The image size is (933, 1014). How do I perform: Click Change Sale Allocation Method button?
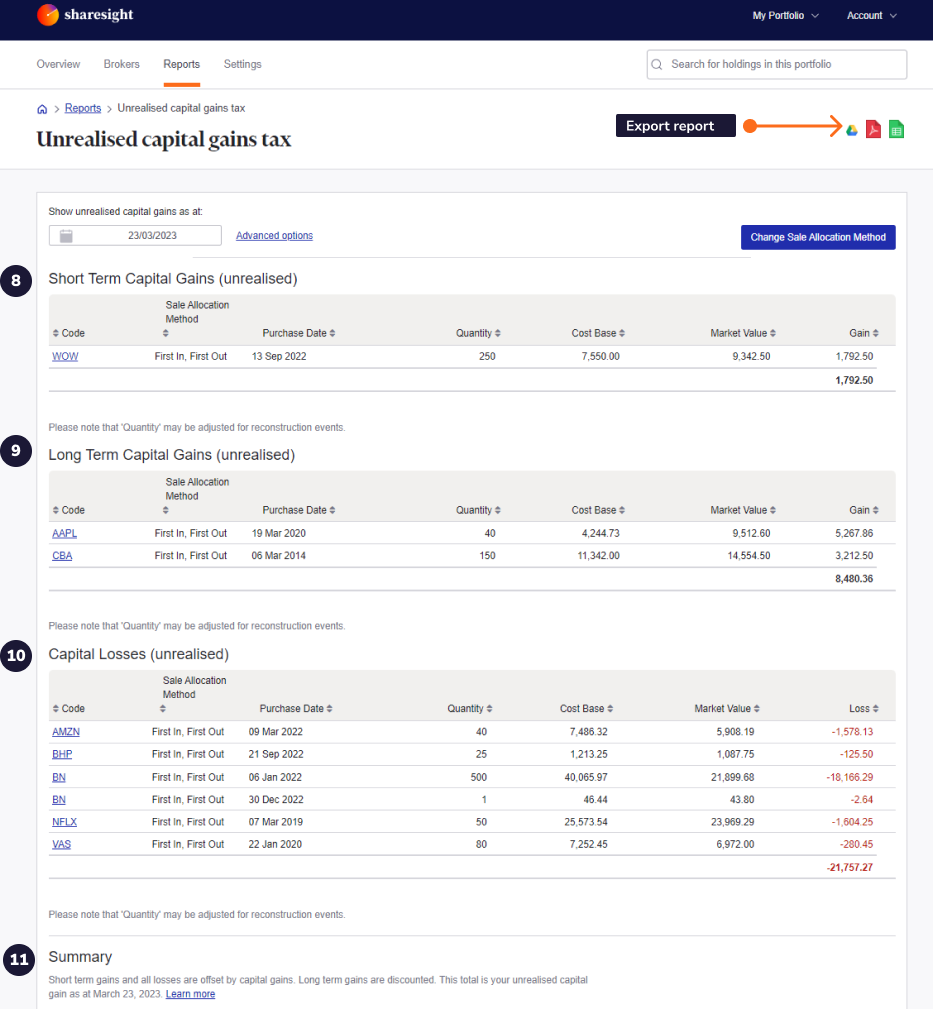click(818, 237)
